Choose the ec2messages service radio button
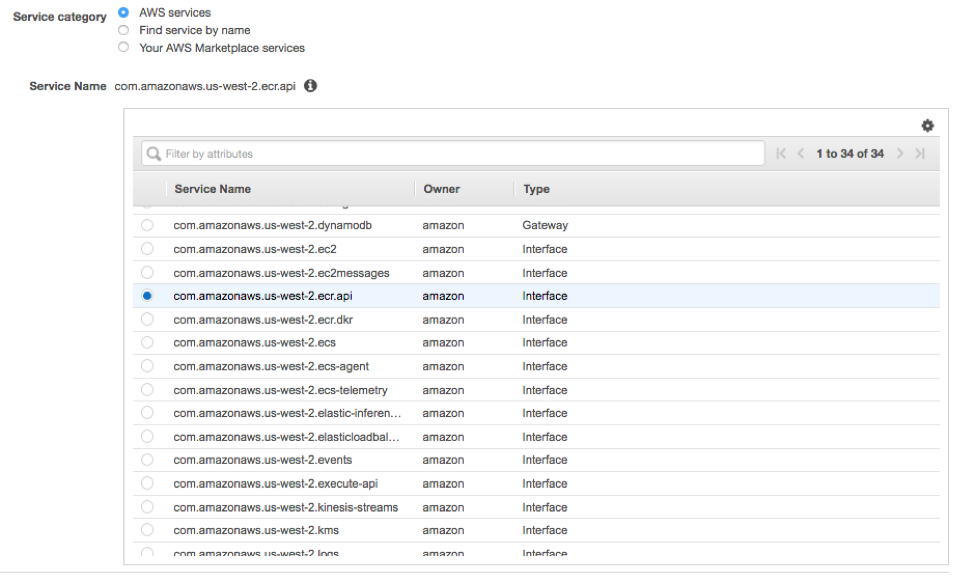Viewport: 974px width, 581px height. click(x=147, y=272)
